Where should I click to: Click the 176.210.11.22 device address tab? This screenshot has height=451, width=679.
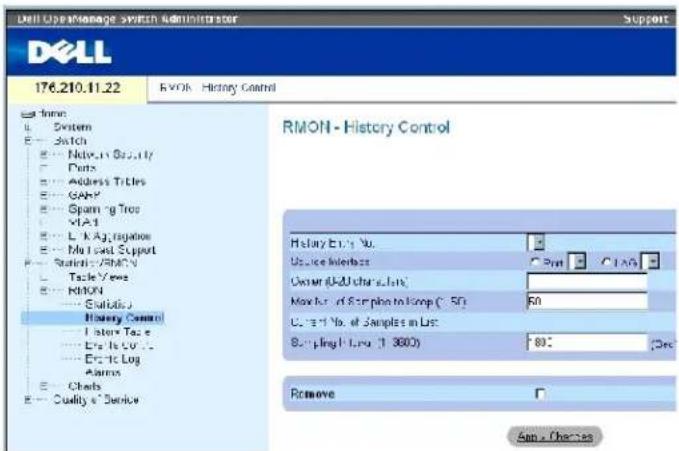click(77, 88)
